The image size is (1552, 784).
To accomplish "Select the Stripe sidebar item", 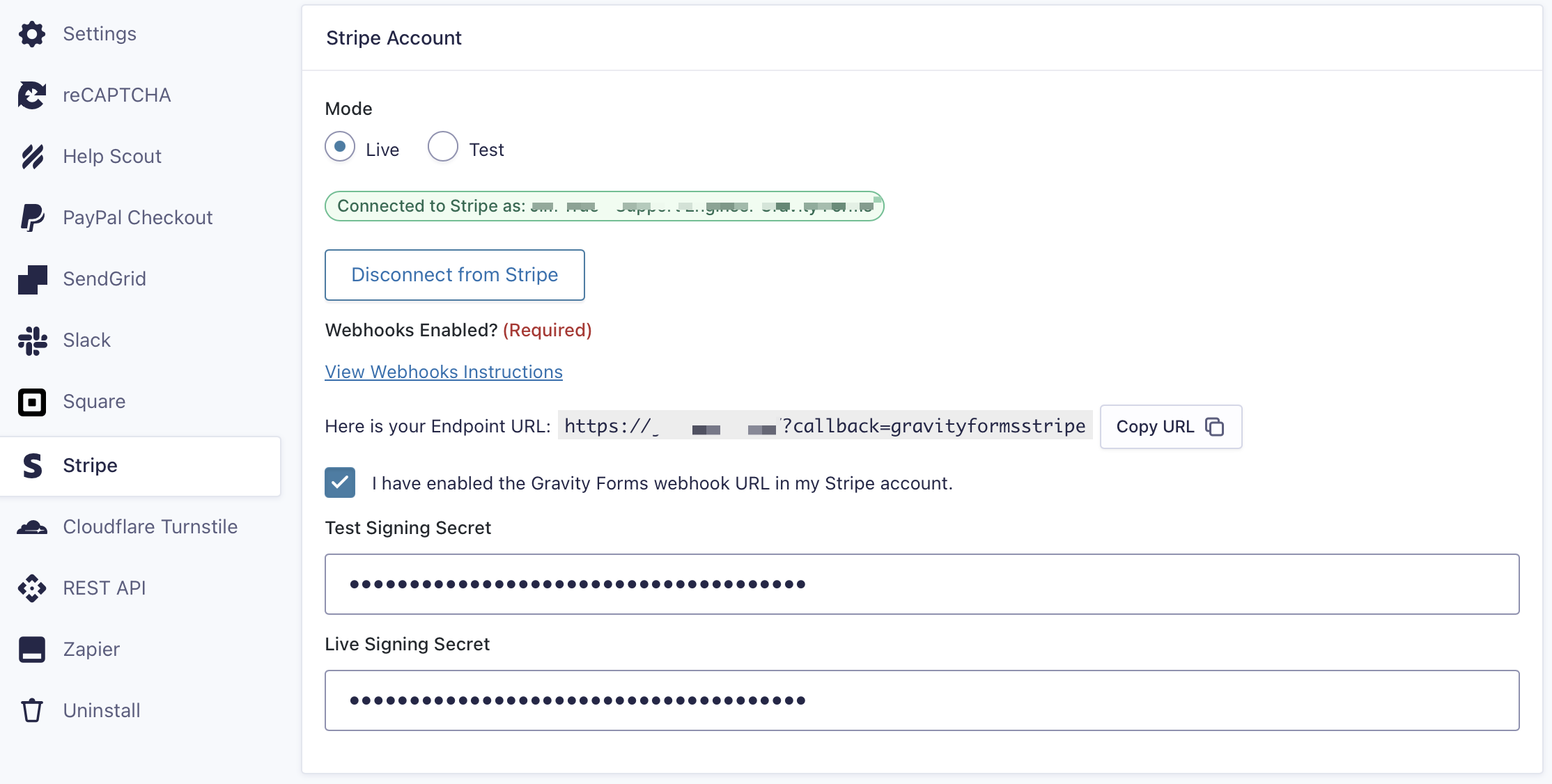I will click(139, 466).
